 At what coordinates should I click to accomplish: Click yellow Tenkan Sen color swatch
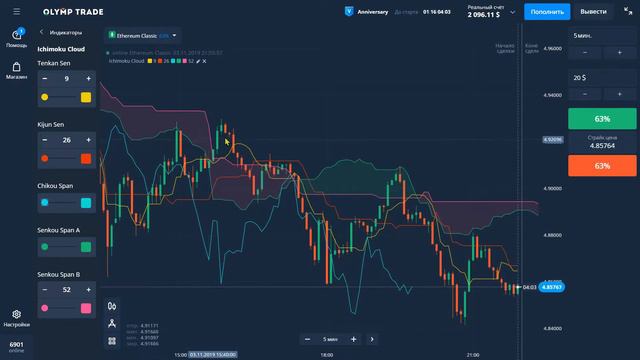pyautogui.click(x=86, y=97)
